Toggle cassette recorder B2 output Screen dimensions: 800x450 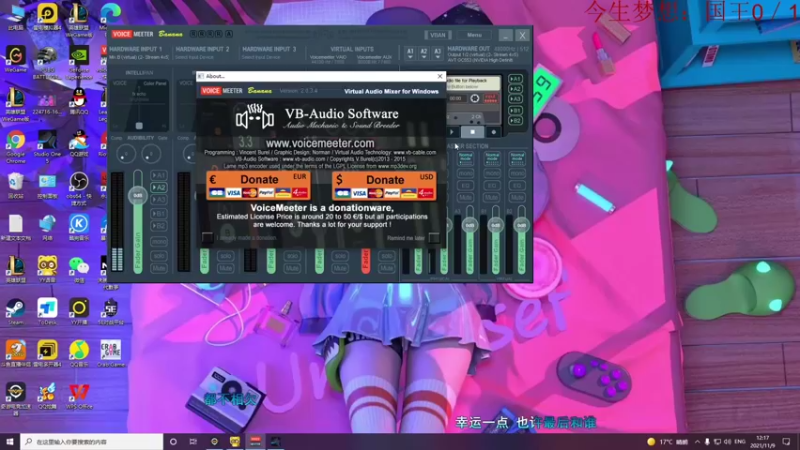(x=515, y=121)
